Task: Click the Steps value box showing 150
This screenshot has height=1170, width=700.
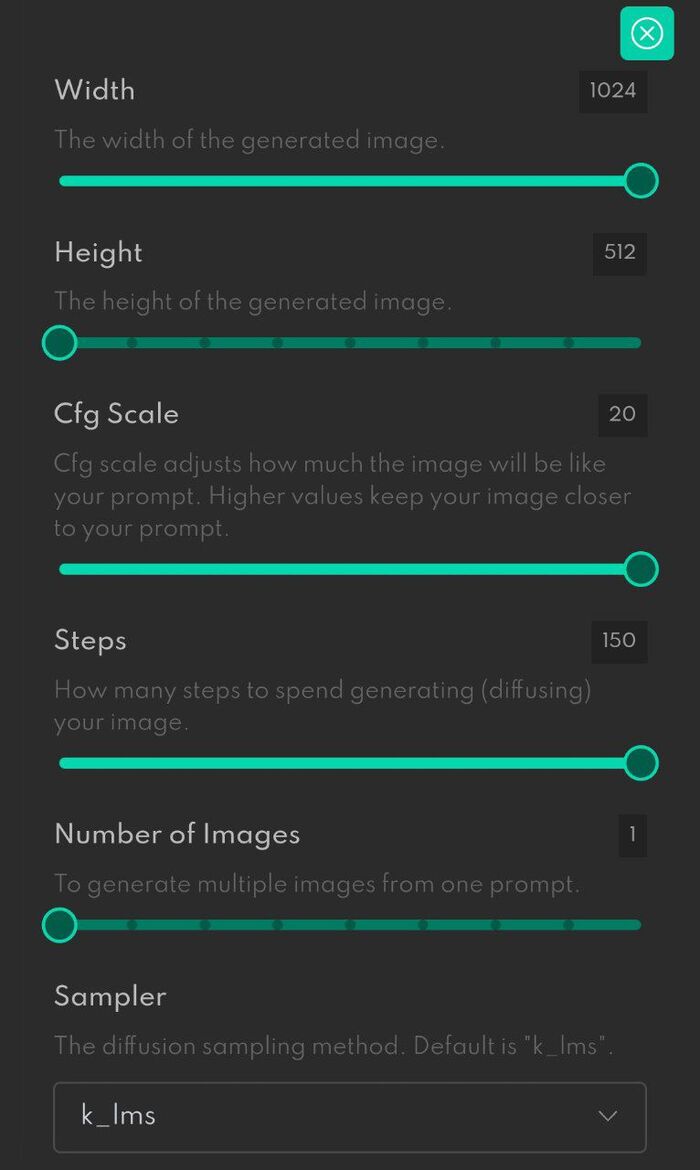Action: [x=619, y=640]
